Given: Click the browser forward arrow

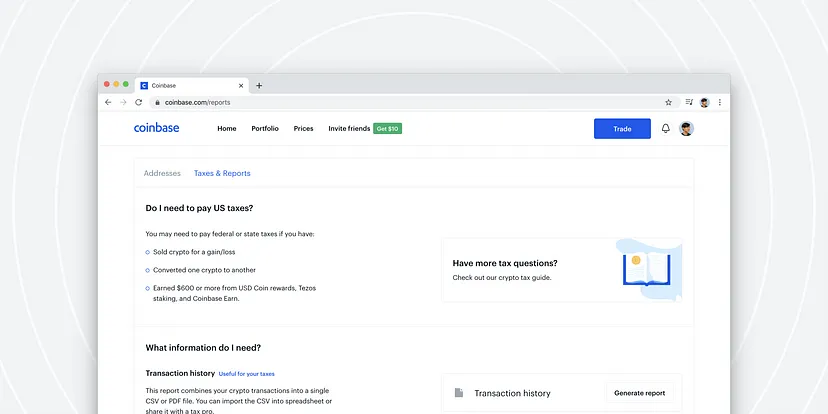Looking at the screenshot, I should 123,102.
